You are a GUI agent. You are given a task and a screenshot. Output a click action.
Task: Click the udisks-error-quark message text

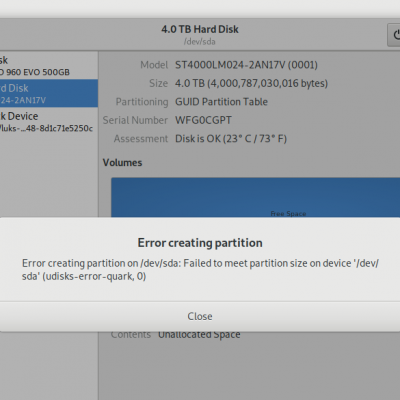pyautogui.click(x=200, y=270)
